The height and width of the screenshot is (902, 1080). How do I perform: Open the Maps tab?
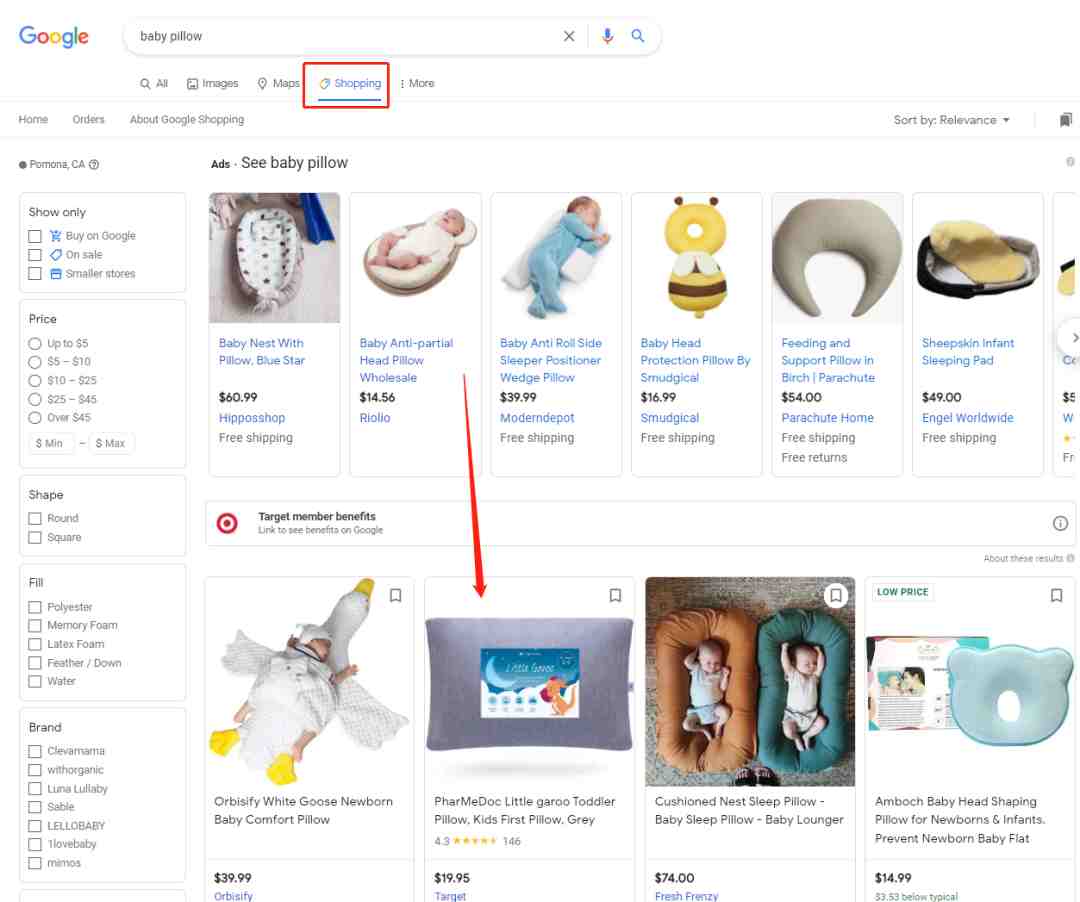[x=278, y=84]
